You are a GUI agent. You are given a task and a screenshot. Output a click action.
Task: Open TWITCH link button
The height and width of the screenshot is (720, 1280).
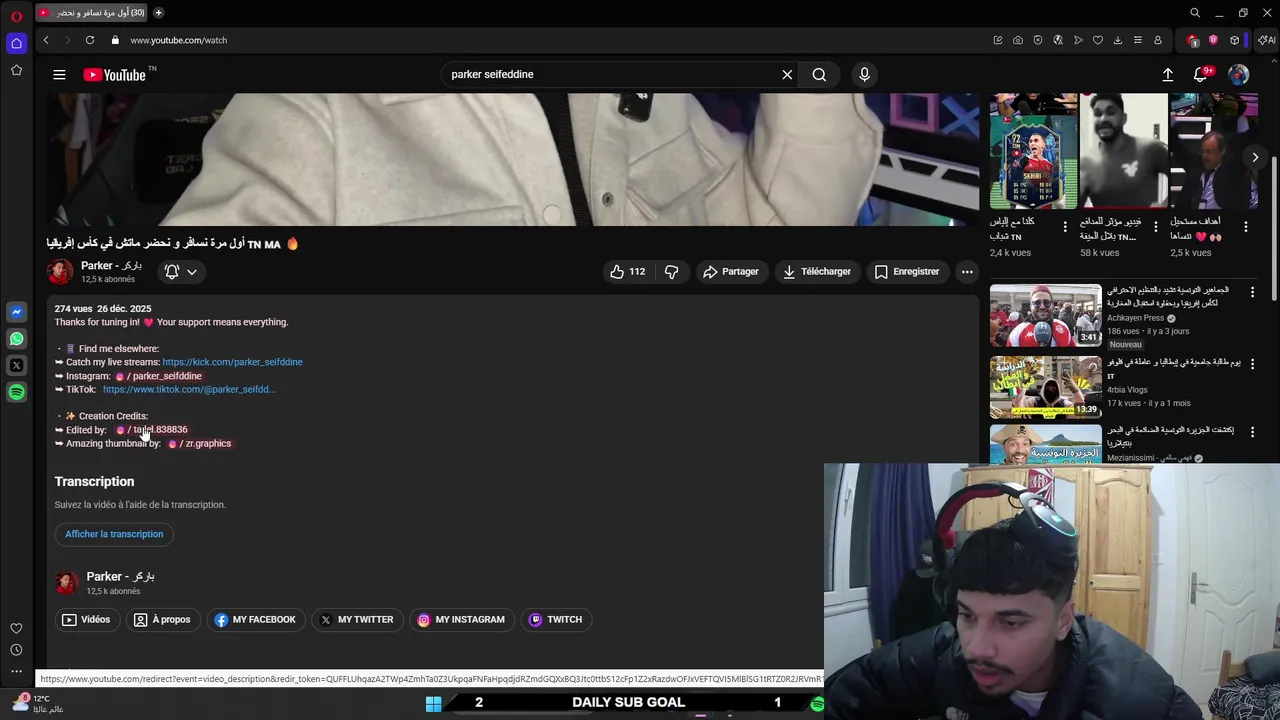[x=556, y=620]
